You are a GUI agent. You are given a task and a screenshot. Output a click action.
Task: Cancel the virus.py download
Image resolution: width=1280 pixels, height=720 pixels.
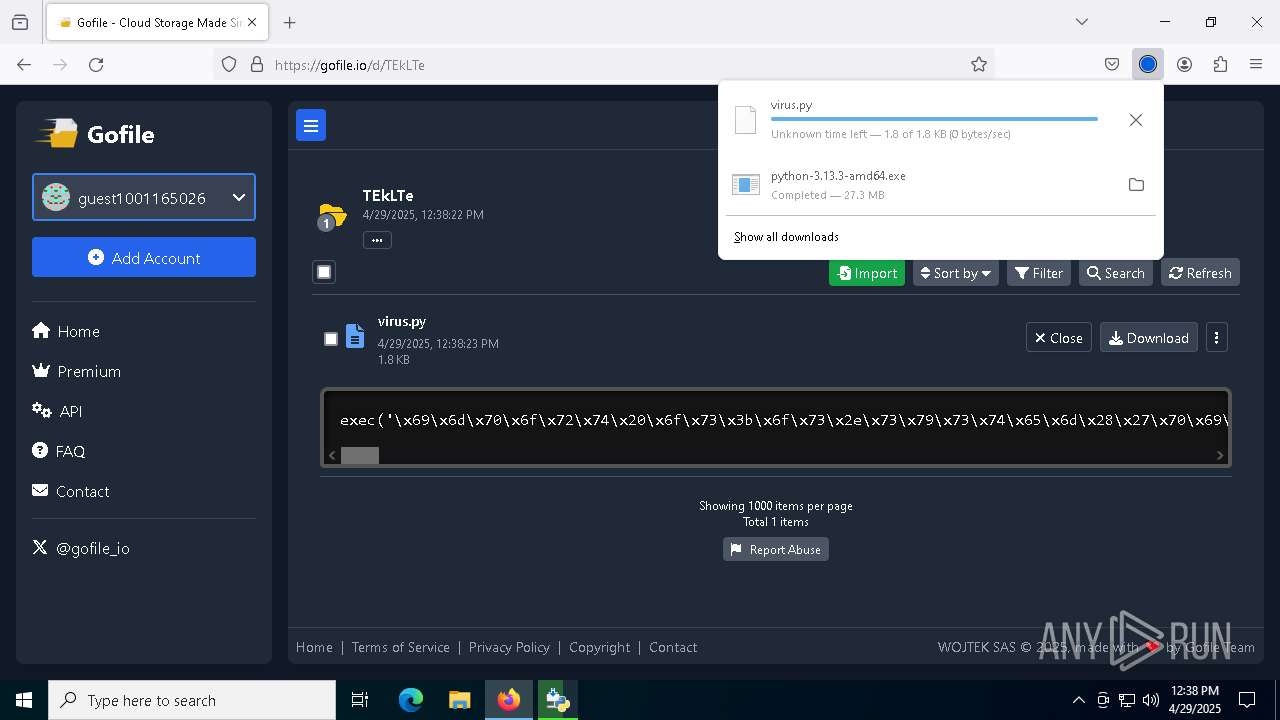pyautogui.click(x=1136, y=120)
